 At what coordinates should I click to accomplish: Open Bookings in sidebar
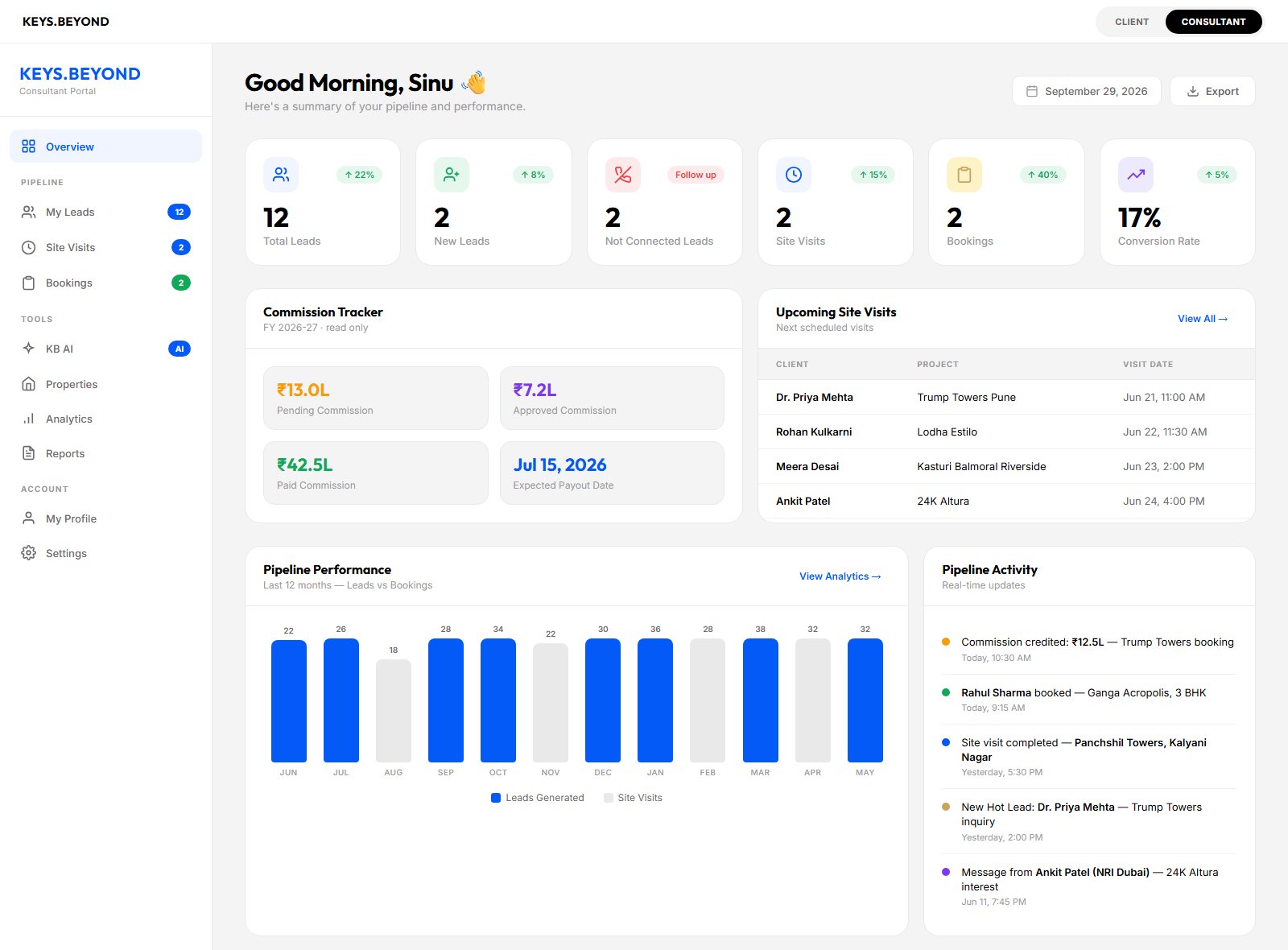[x=105, y=283]
